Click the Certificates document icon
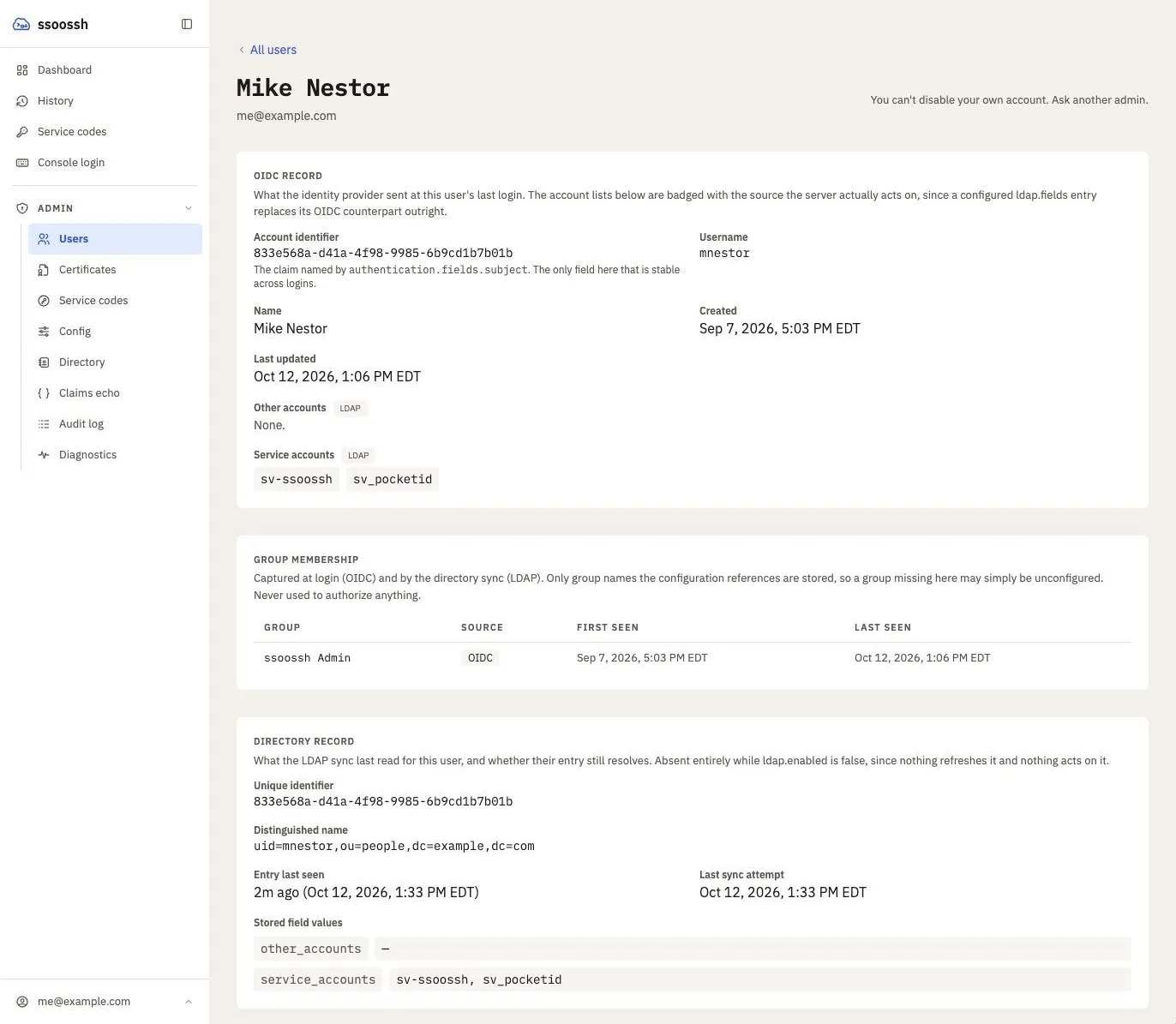 (44, 270)
